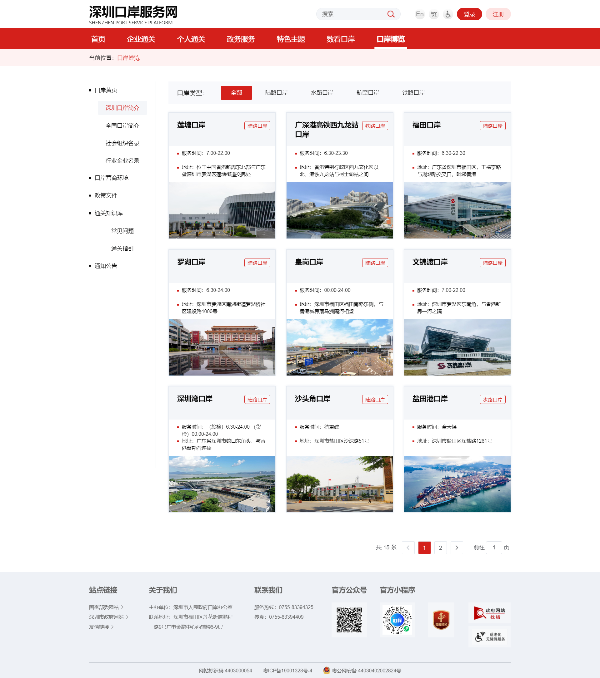Click the red government emblem badge in footer
This screenshot has height=678, width=600.
(441, 620)
